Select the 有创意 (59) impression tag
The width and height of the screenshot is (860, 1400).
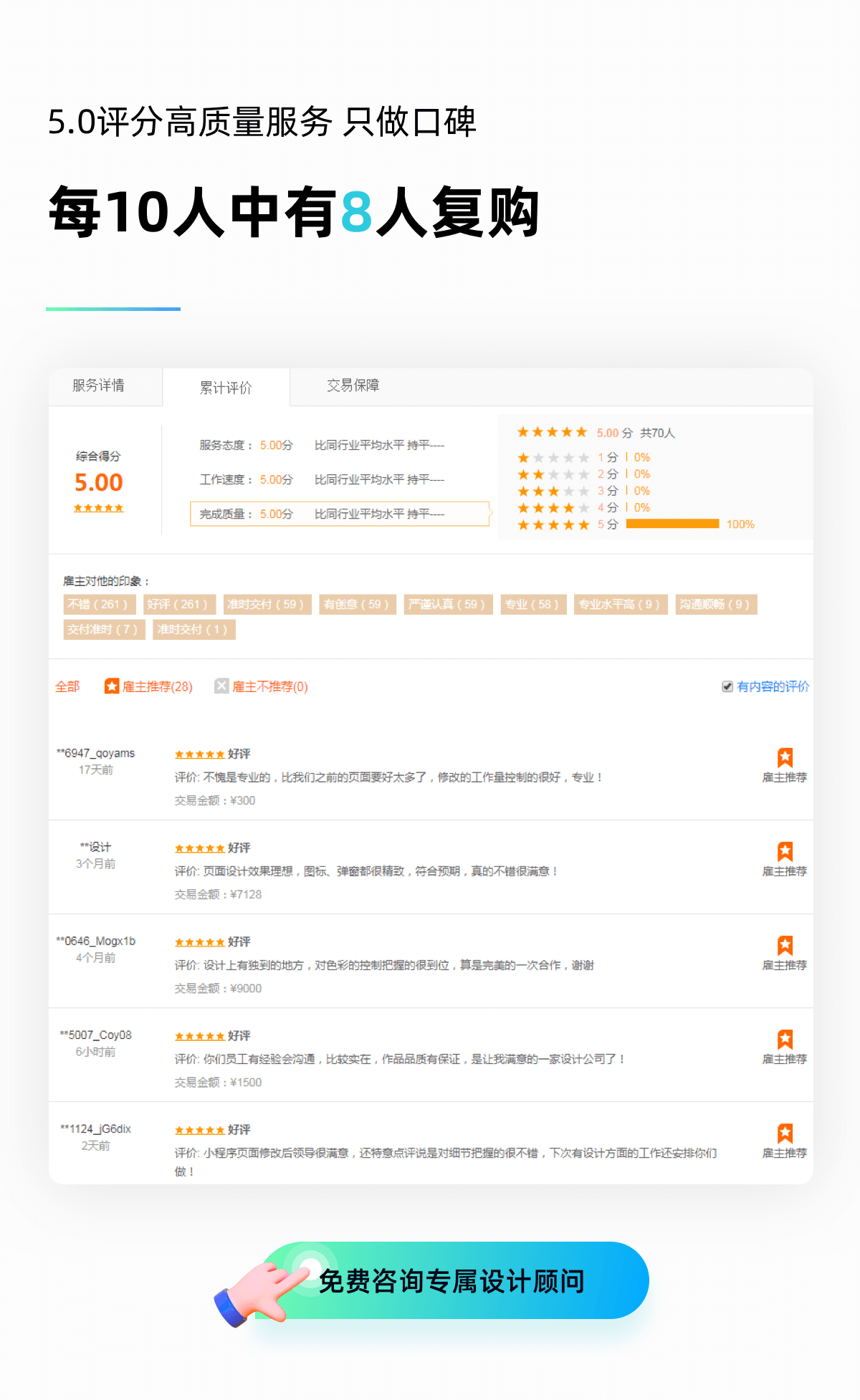point(356,605)
